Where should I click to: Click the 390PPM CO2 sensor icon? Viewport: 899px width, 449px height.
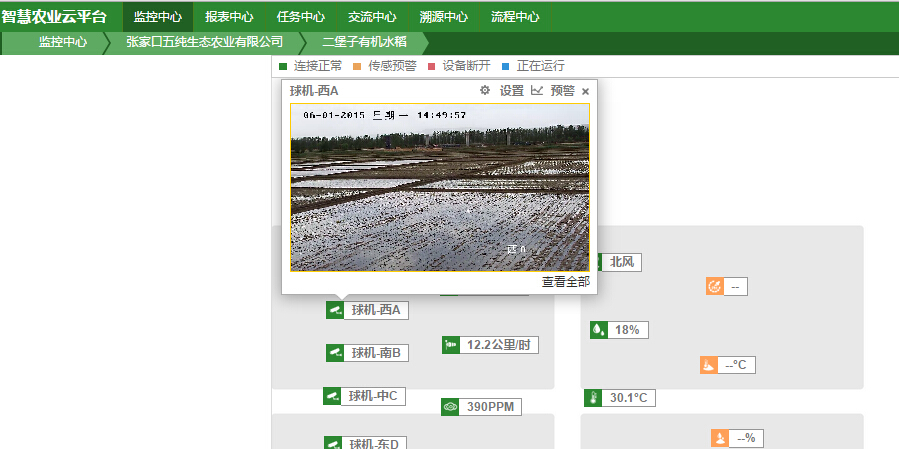pyautogui.click(x=450, y=407)
